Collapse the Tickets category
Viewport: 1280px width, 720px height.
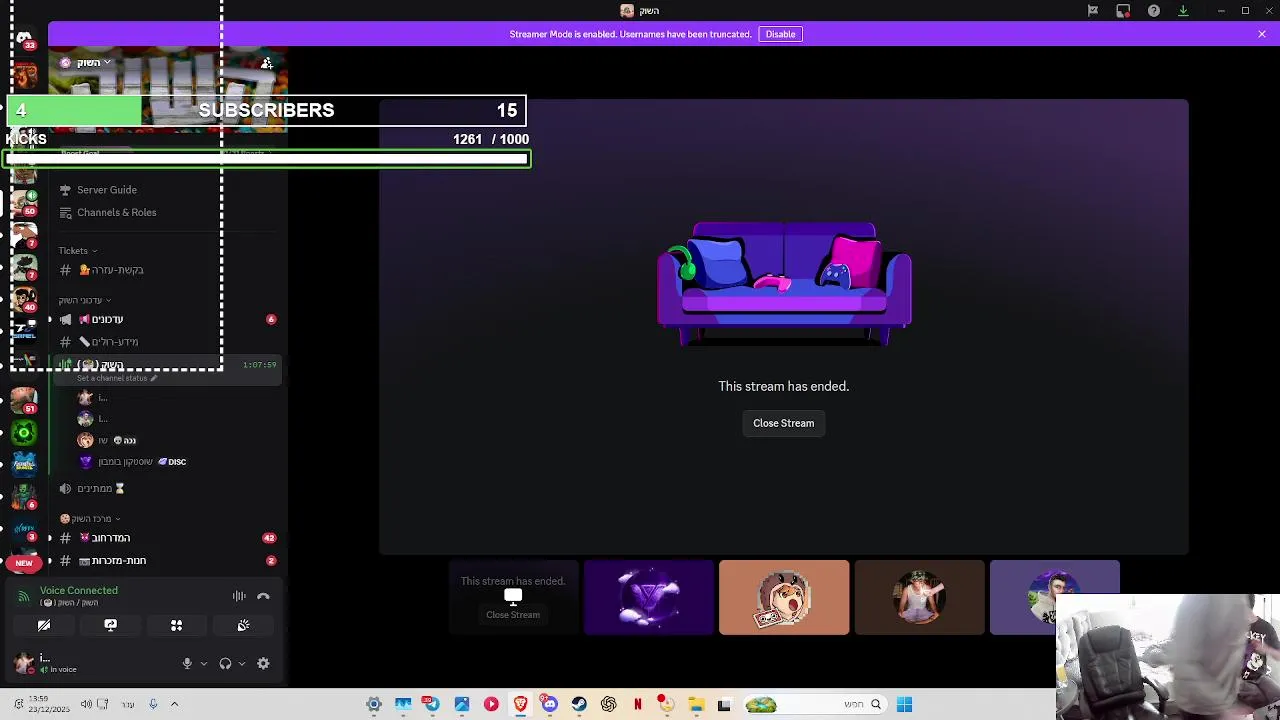78,251
